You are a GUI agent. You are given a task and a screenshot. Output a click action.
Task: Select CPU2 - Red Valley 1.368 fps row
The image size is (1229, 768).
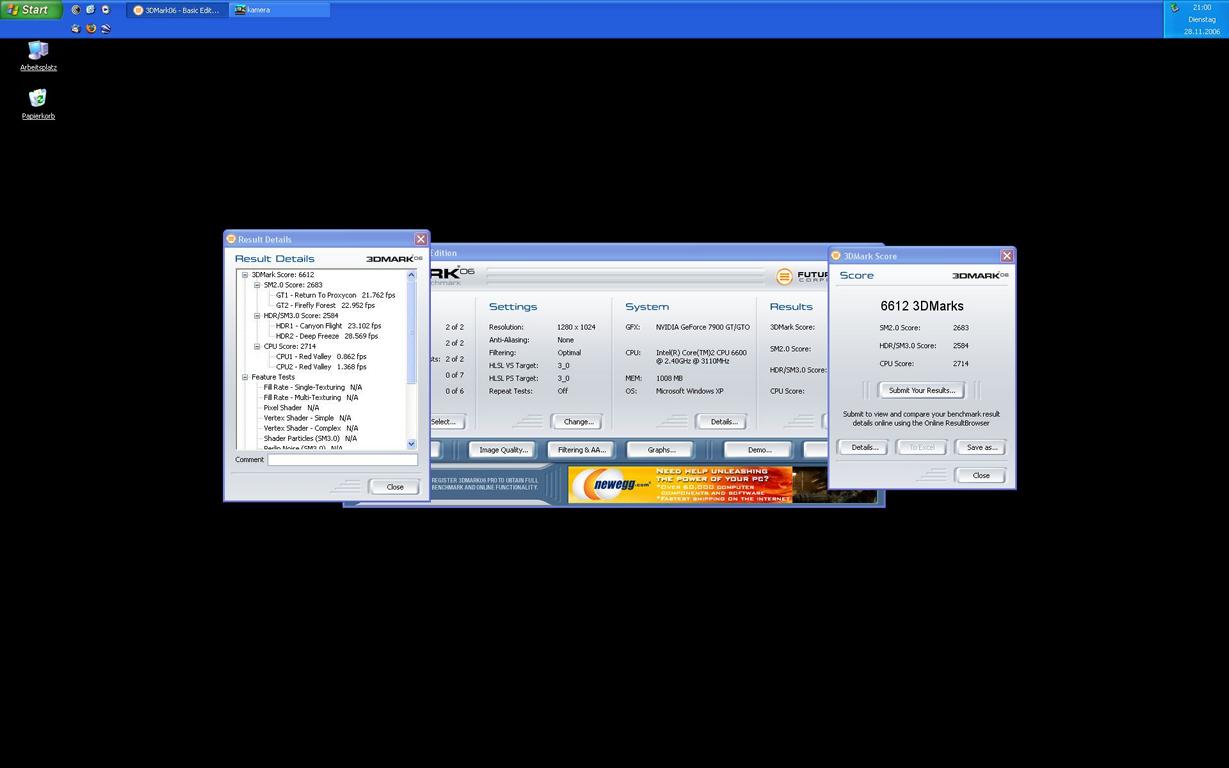321,367
